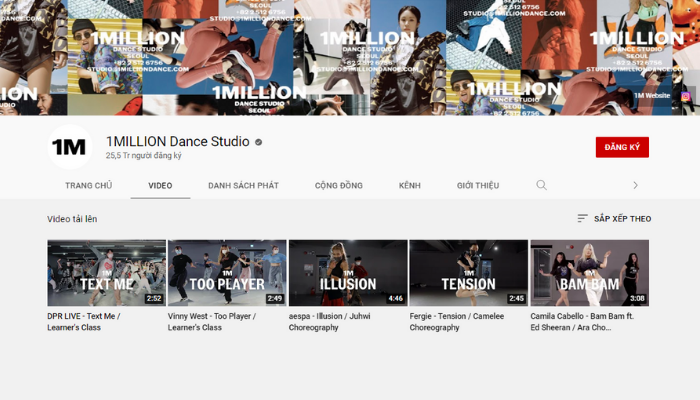Open the GIỚI THIỆU tab
Viewport: 700px width, 400px height.
point(478,185)
